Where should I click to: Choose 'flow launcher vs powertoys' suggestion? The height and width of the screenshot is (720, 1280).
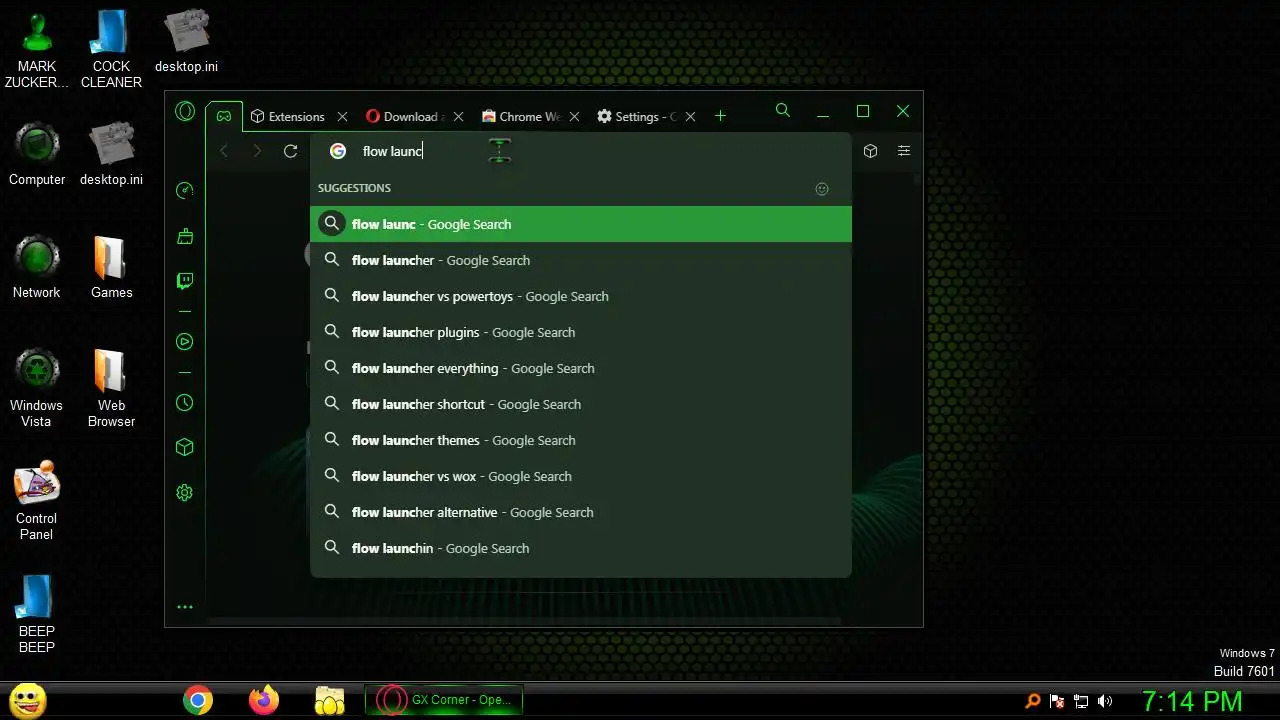[x=581, y=296]
